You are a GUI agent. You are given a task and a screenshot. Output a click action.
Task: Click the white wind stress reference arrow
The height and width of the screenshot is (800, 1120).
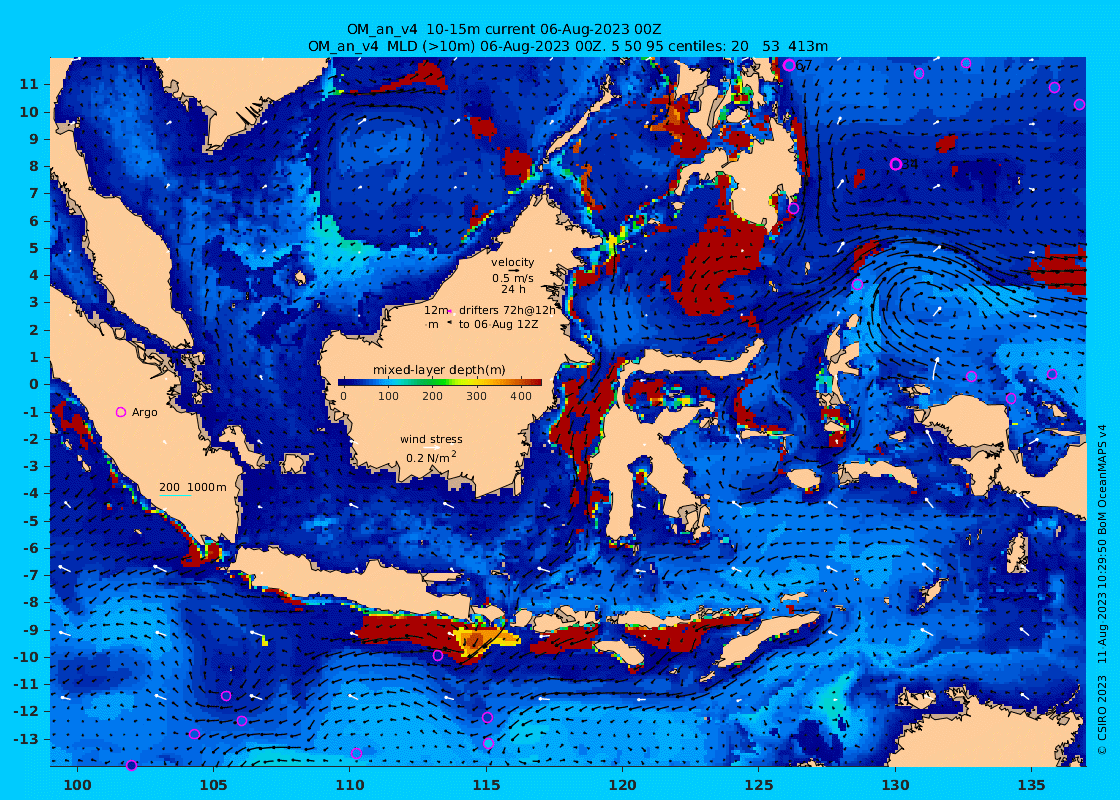431,448
